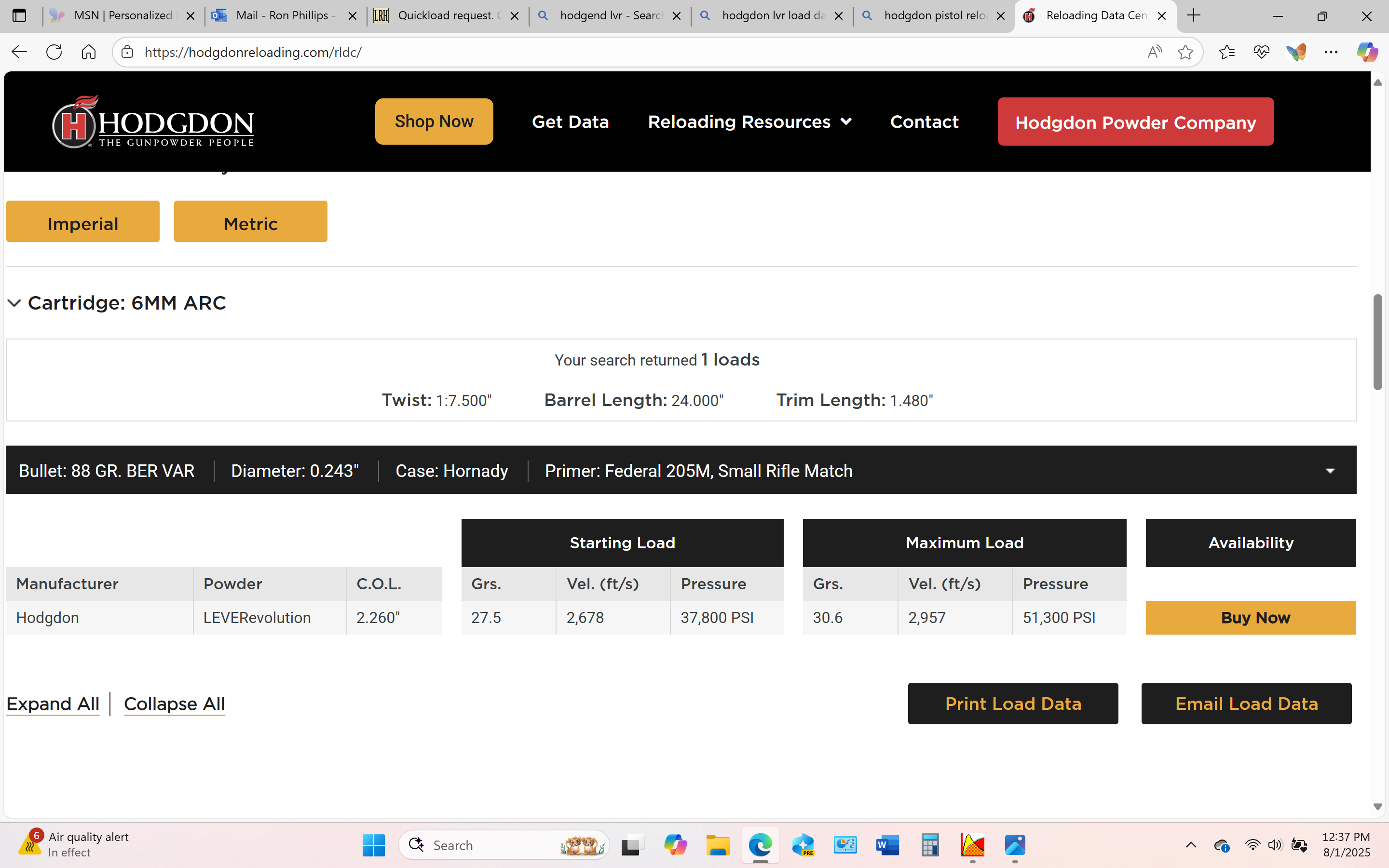Click the Collapse All link
This screenshot has height=868, width=1389.
[x=175, y=704]
